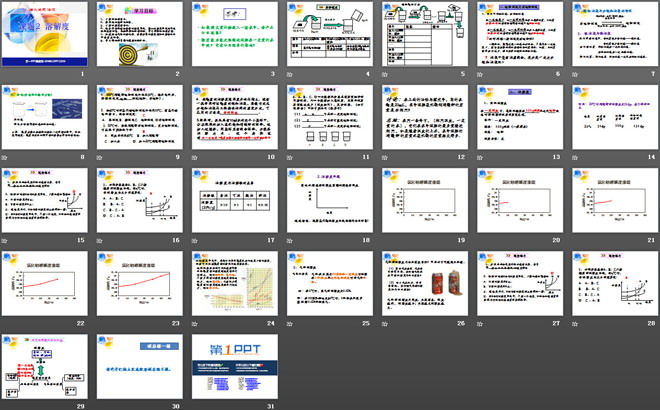
Task: Select slide 7 thumbnail
Action: (x=612, y=37)
